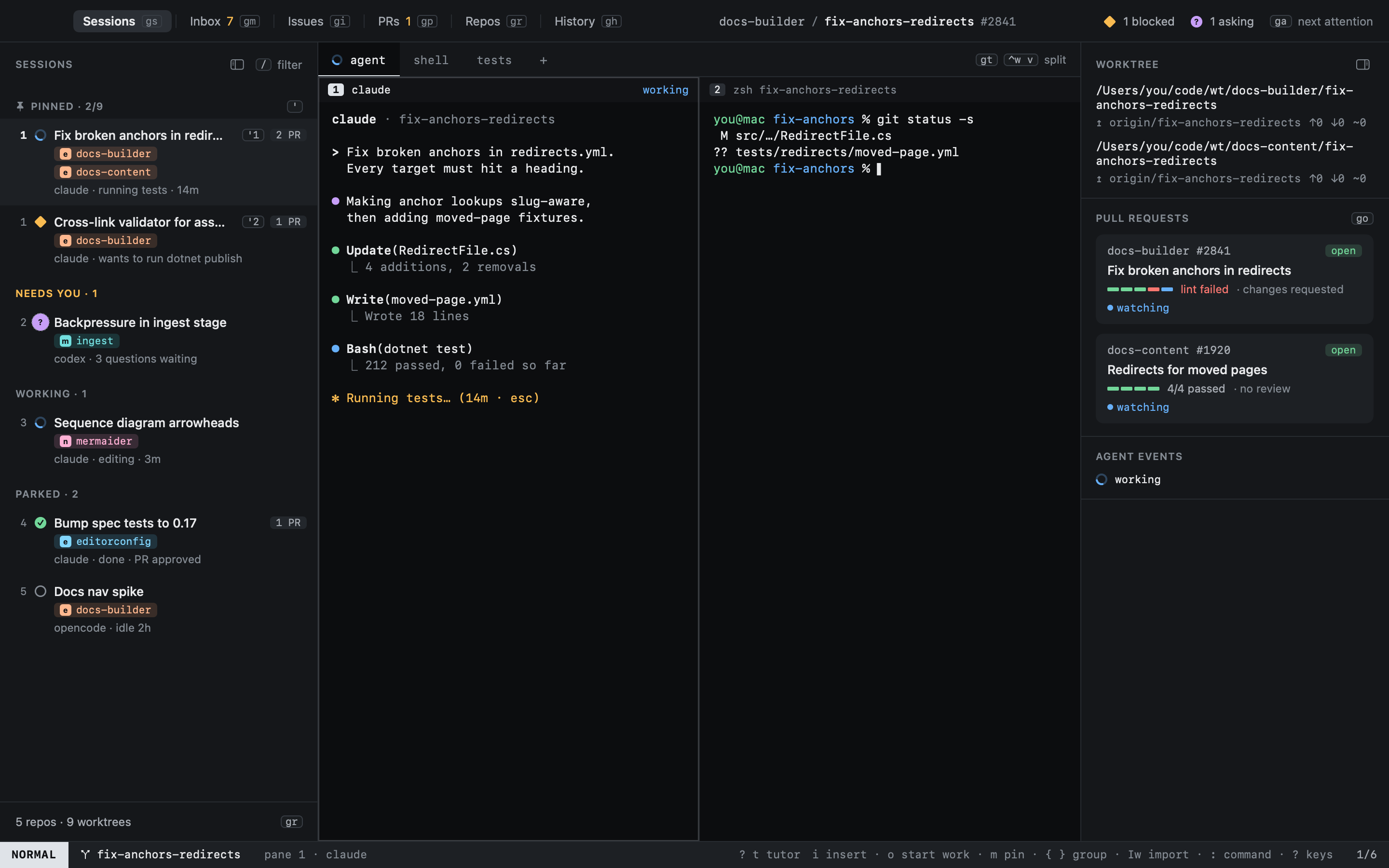
Task: Toggle the worktree right panel icon
Action: (1362, 64)
